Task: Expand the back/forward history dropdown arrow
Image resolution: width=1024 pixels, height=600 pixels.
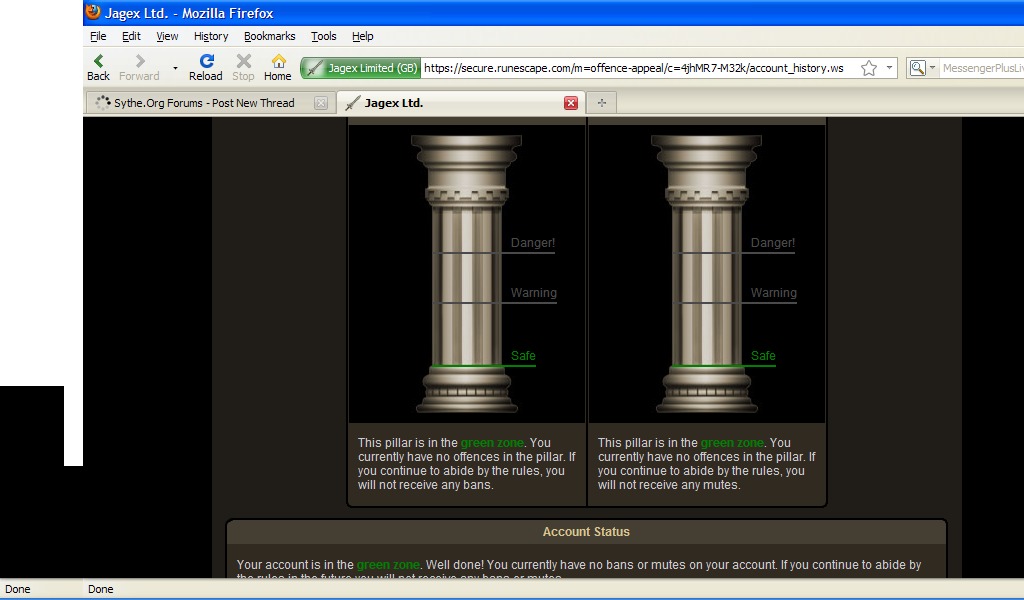Action: 175,68
